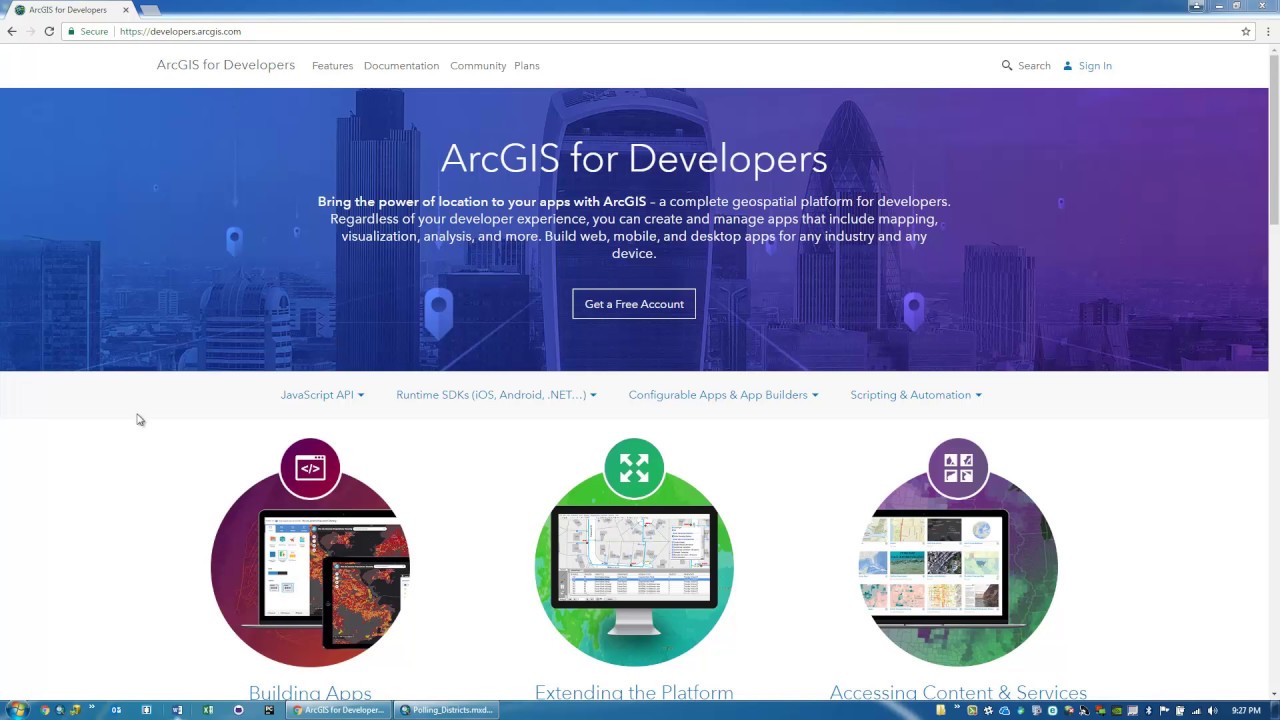Viewport: 1280px width, 720px height.
Task: Click scrollbar down arrow at bottom right
Action: coord(1274,693)
